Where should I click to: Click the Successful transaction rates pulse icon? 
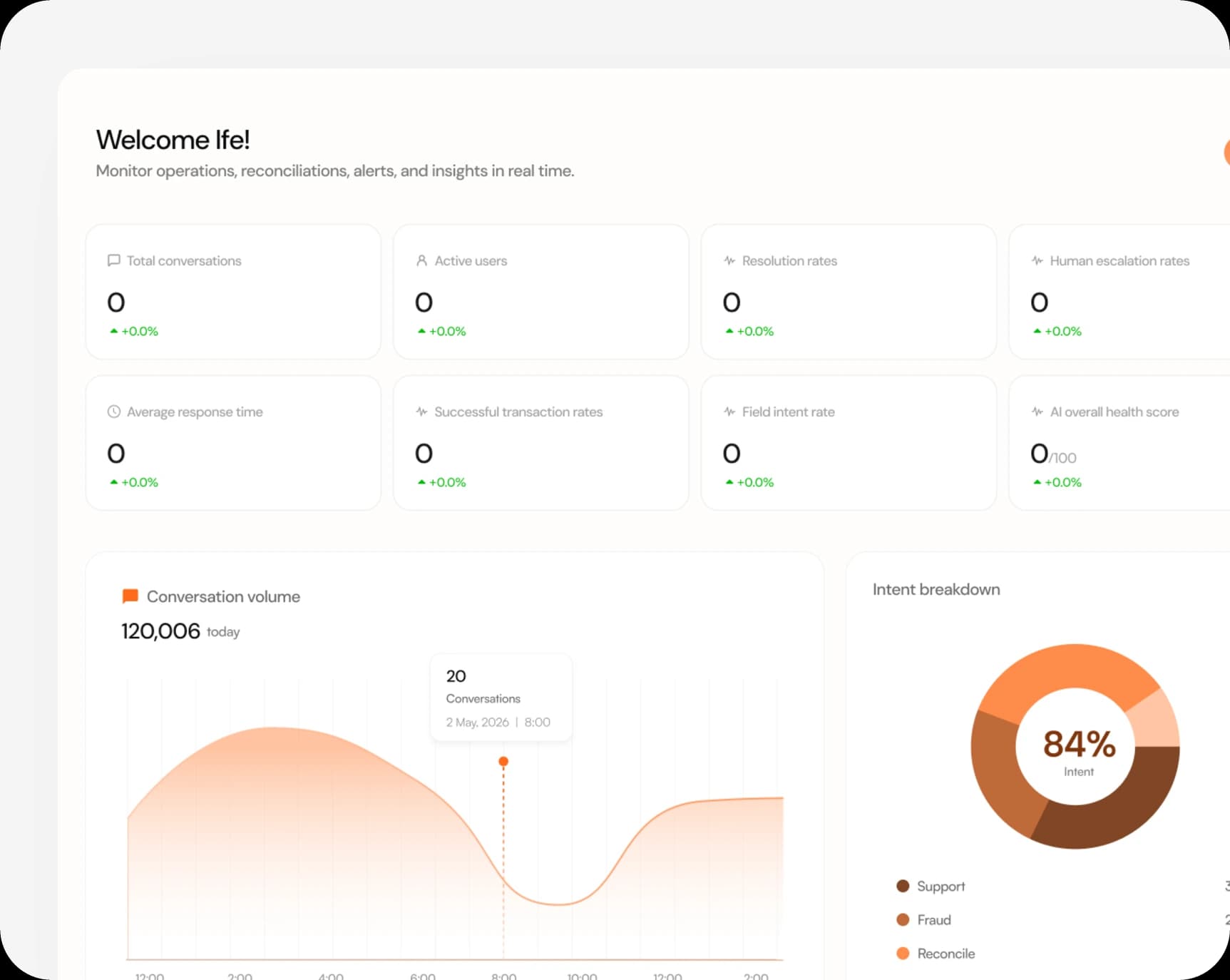tap(421, 412)
